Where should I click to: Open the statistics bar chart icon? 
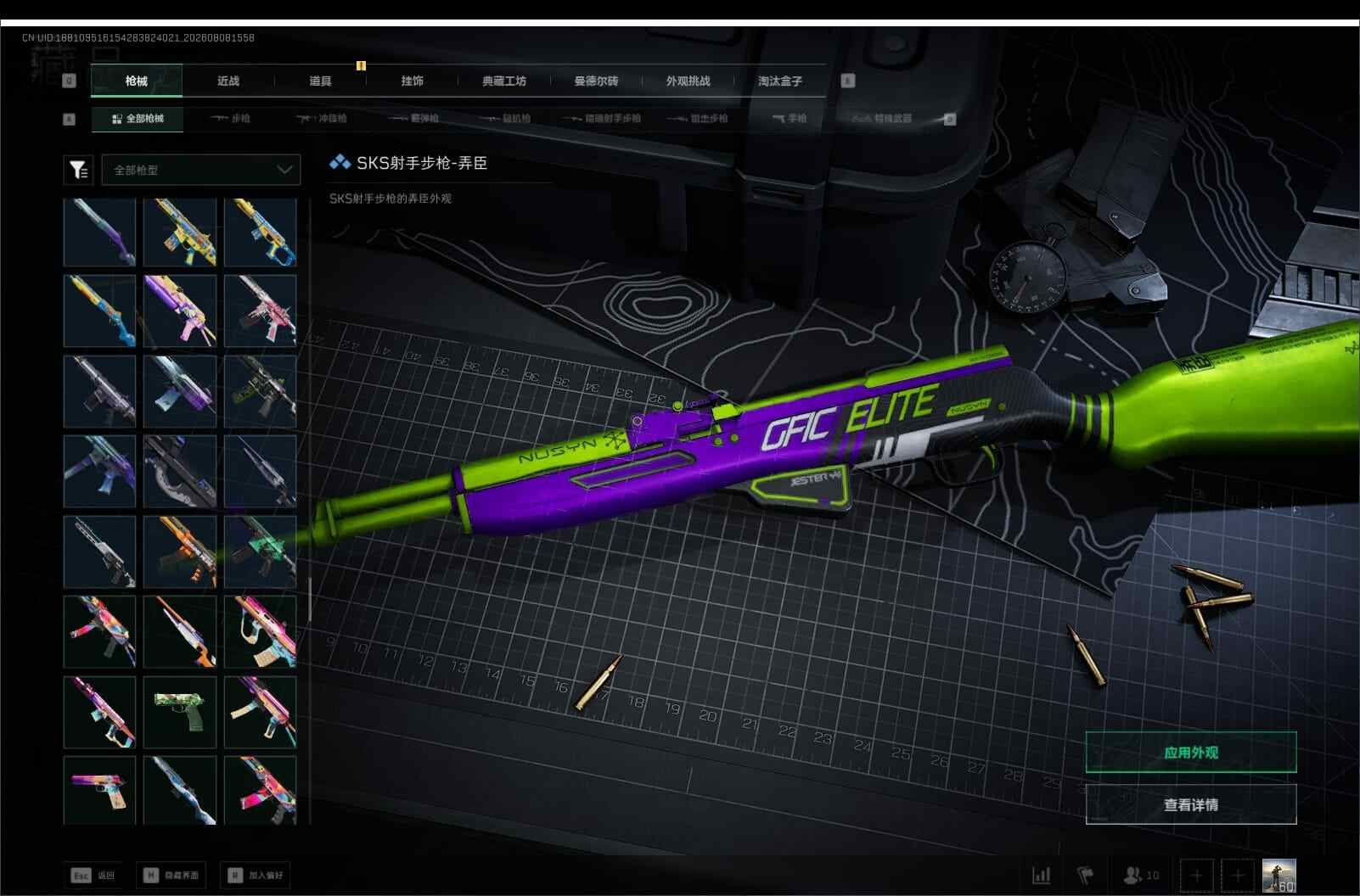pos(1041,875)
